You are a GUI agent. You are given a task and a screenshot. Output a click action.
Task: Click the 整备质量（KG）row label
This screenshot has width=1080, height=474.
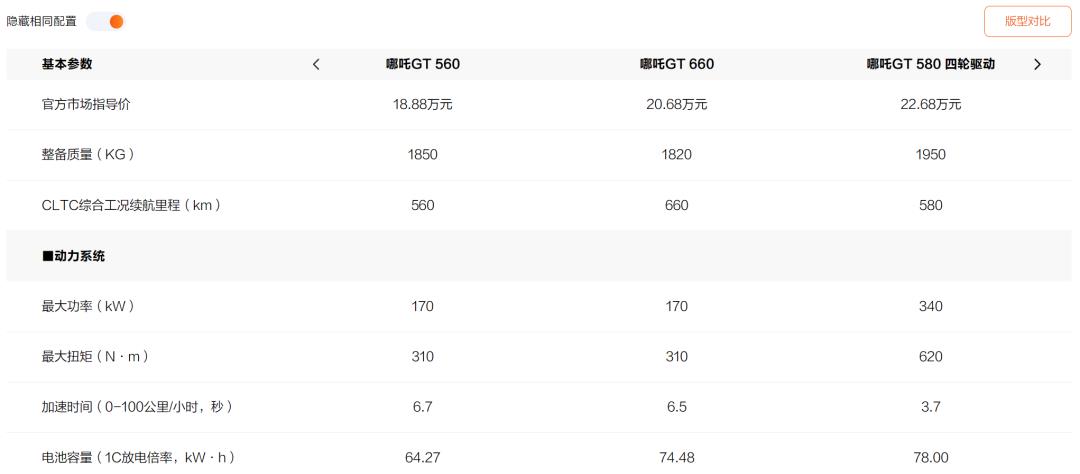88,155
